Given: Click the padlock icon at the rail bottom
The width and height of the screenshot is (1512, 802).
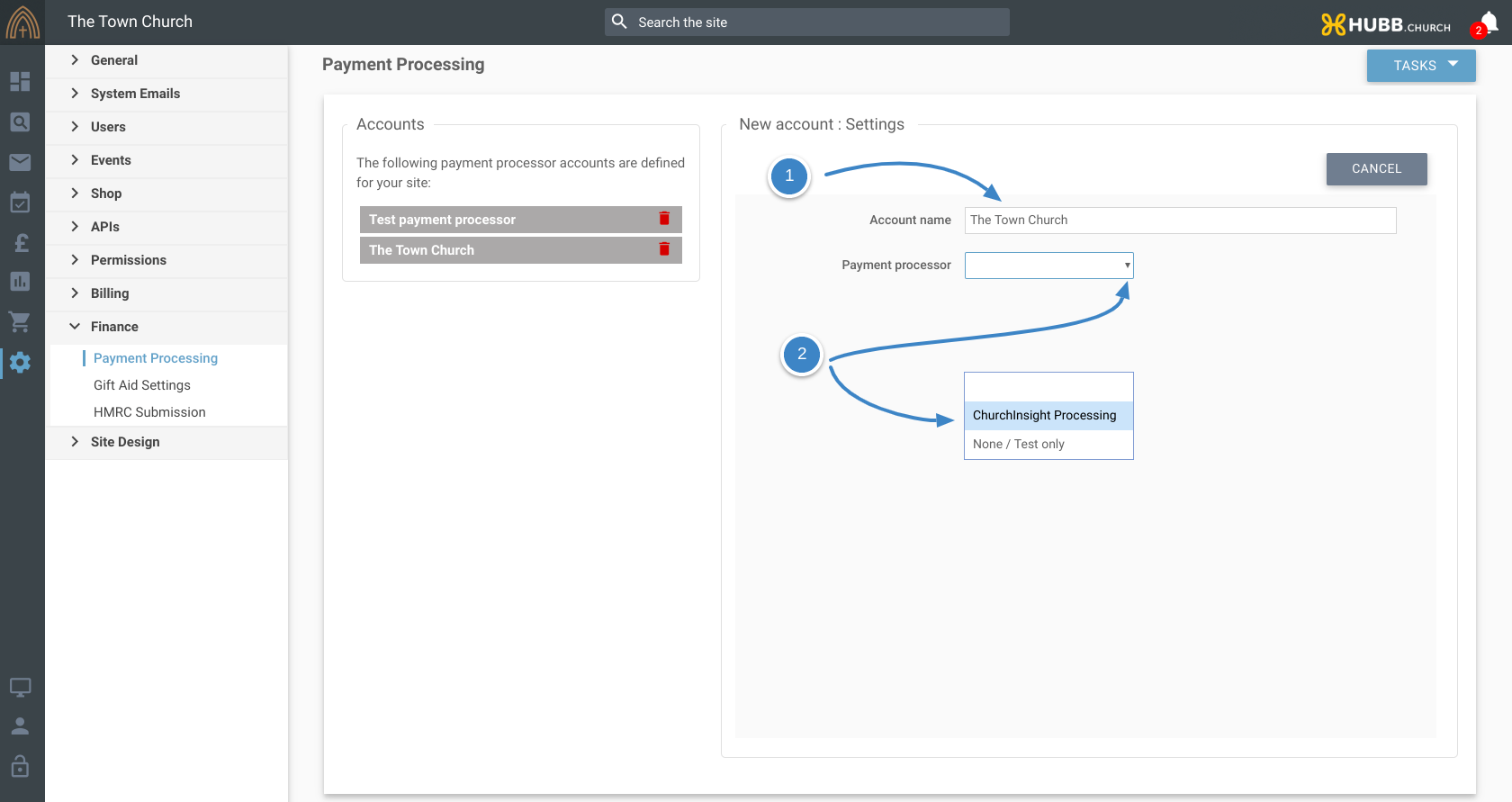Looking at the screenshot, I should (x=20, y=766).
